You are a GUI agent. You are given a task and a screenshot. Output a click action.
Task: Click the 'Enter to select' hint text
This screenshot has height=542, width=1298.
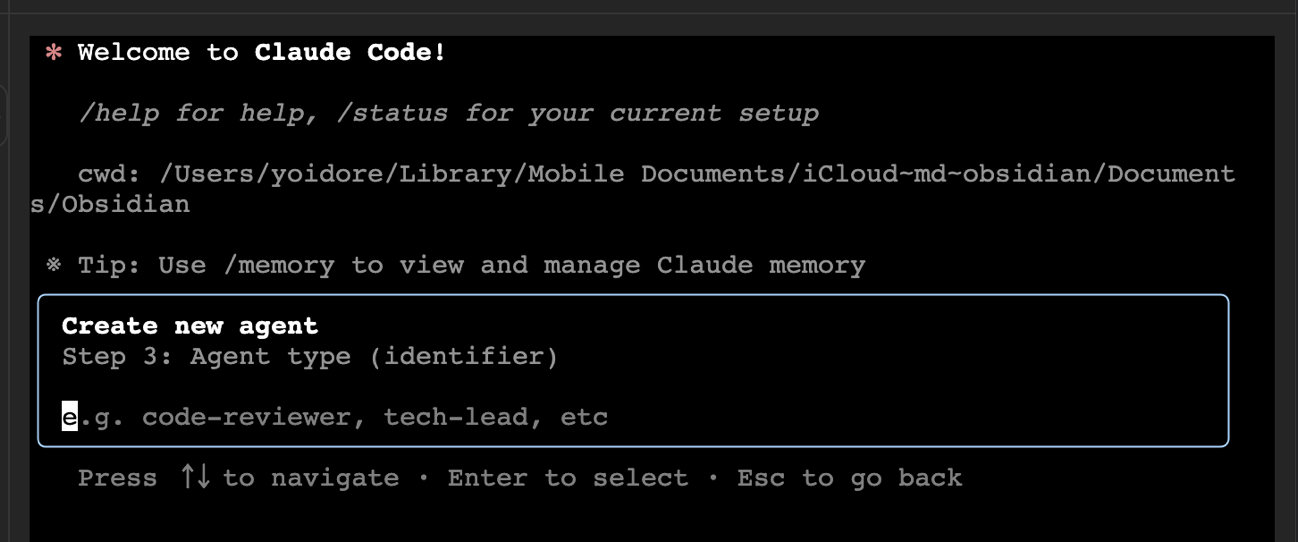pyautogui.click(x=567, y=478)
